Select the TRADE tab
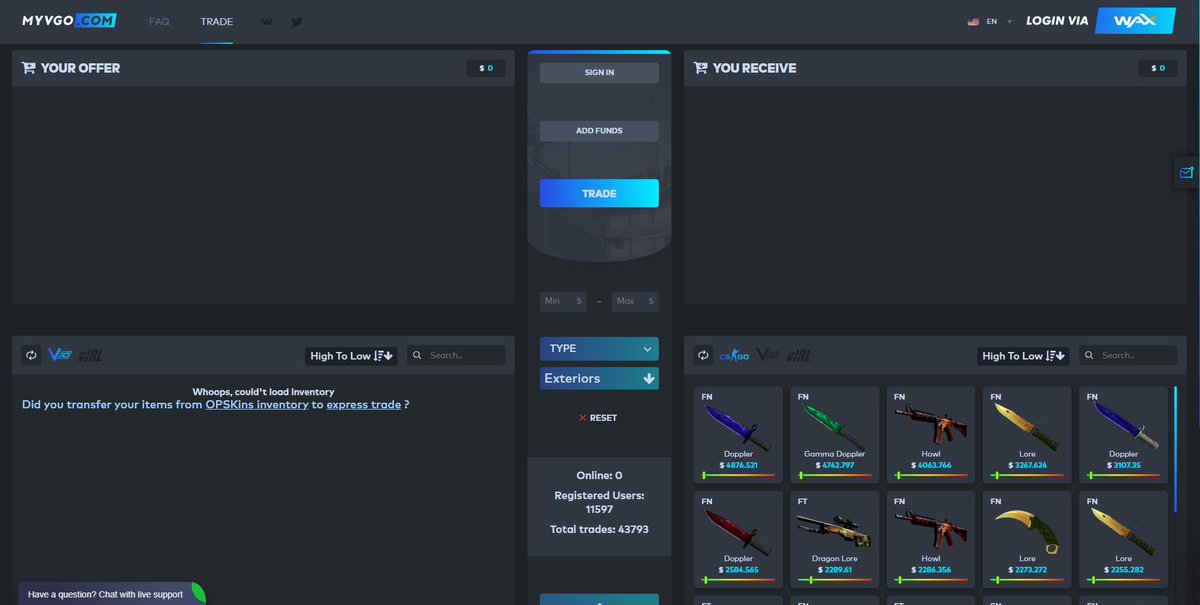The width and height of the screenshot is (1200, 605). [x=216, y=21]
